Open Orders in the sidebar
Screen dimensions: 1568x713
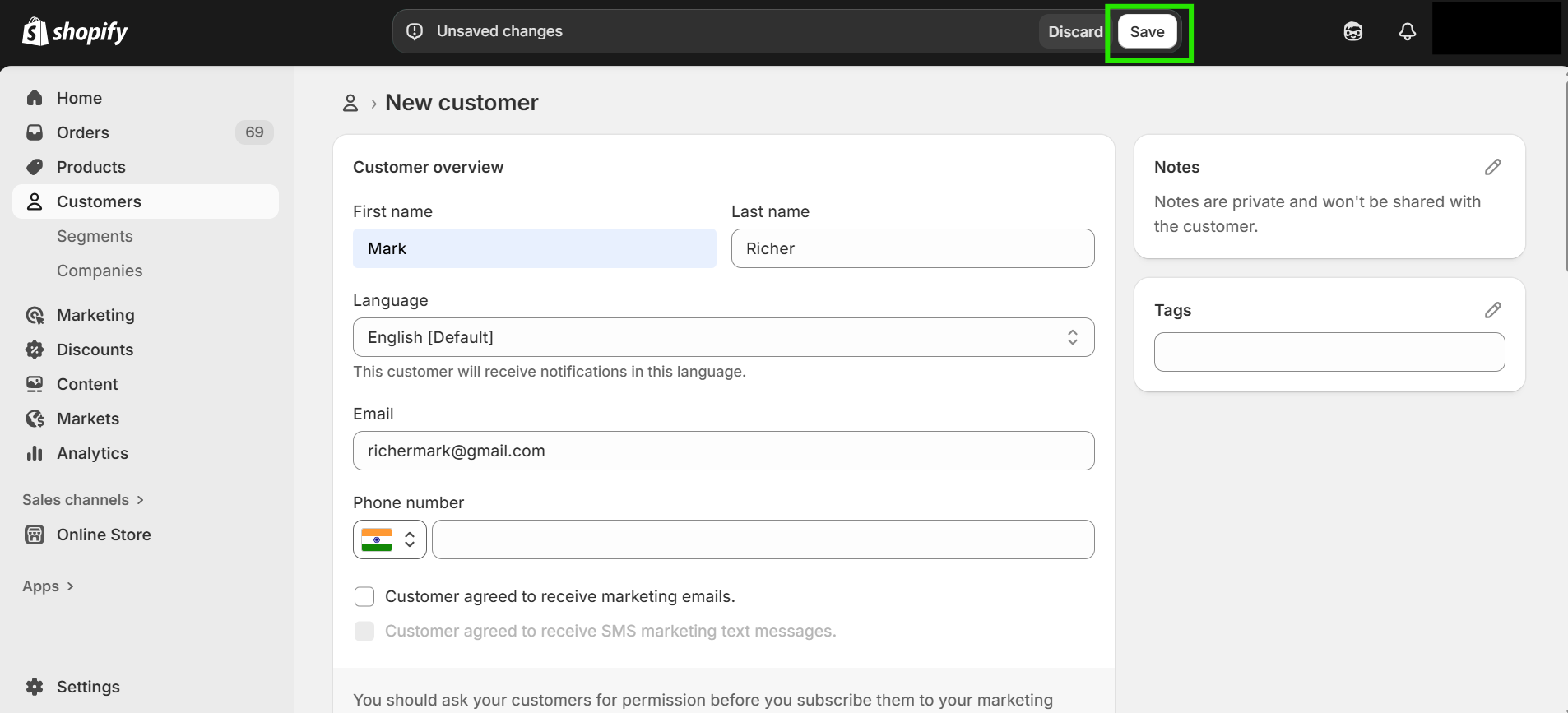coord(82,132)
